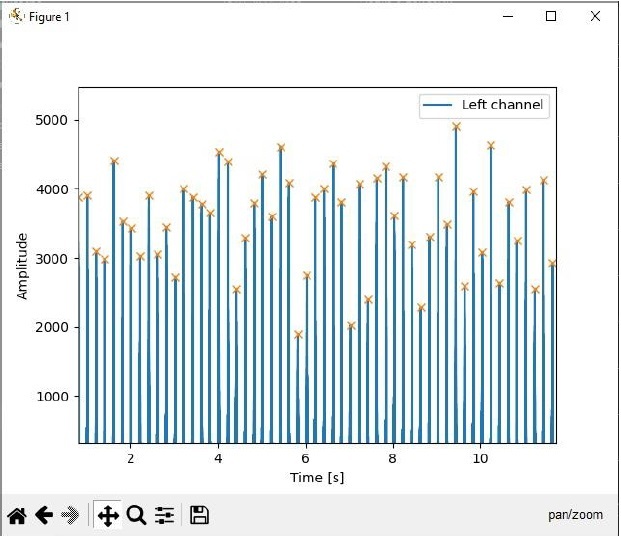Go forward to the next view

[x=71, y=516]
